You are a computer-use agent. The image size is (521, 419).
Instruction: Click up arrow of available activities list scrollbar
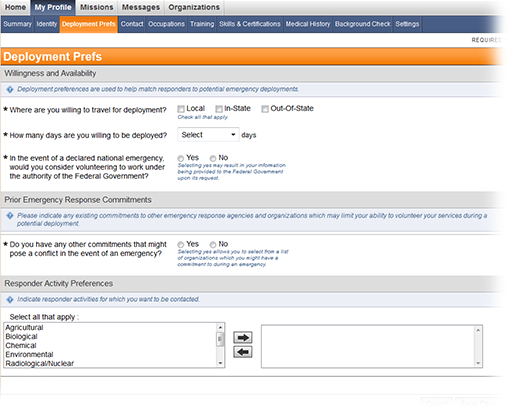coord(220,327)
